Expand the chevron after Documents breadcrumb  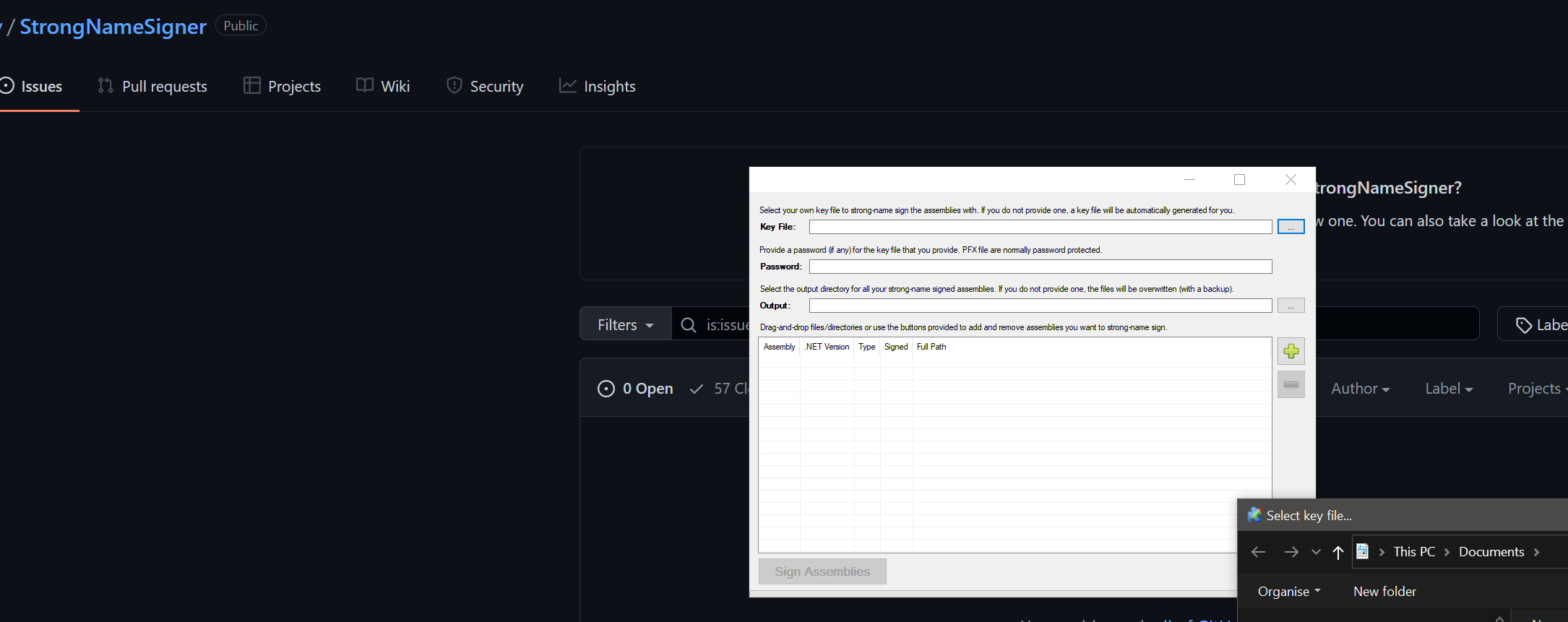[1536, 552]
